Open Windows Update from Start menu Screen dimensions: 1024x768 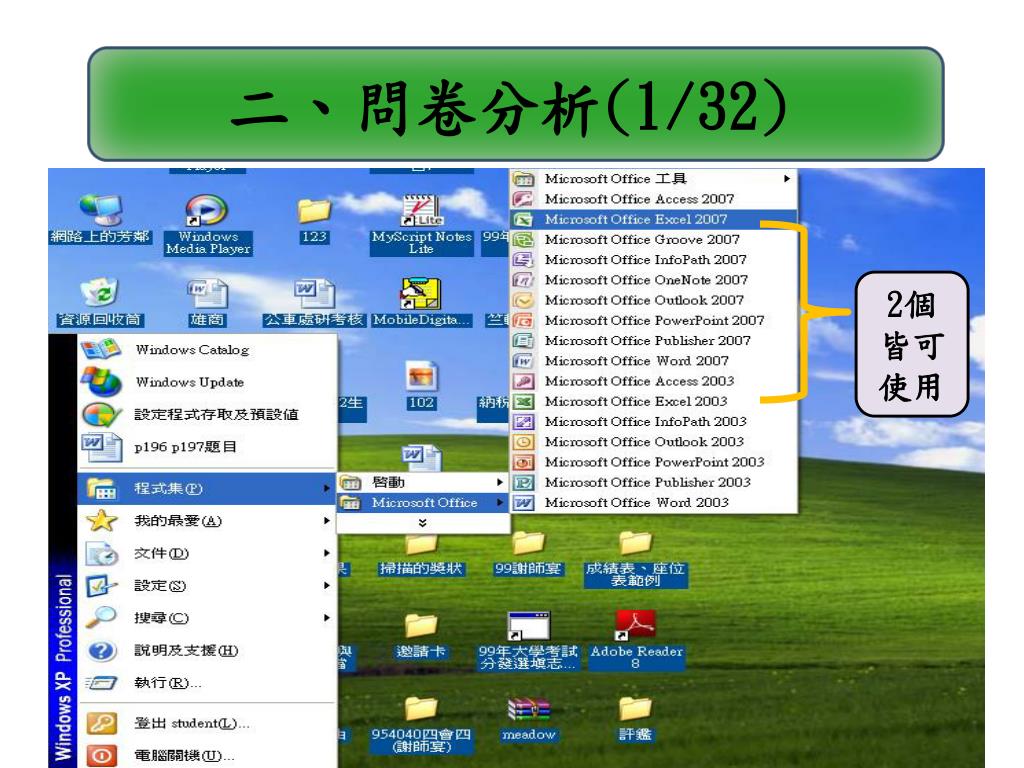(207, 382)
